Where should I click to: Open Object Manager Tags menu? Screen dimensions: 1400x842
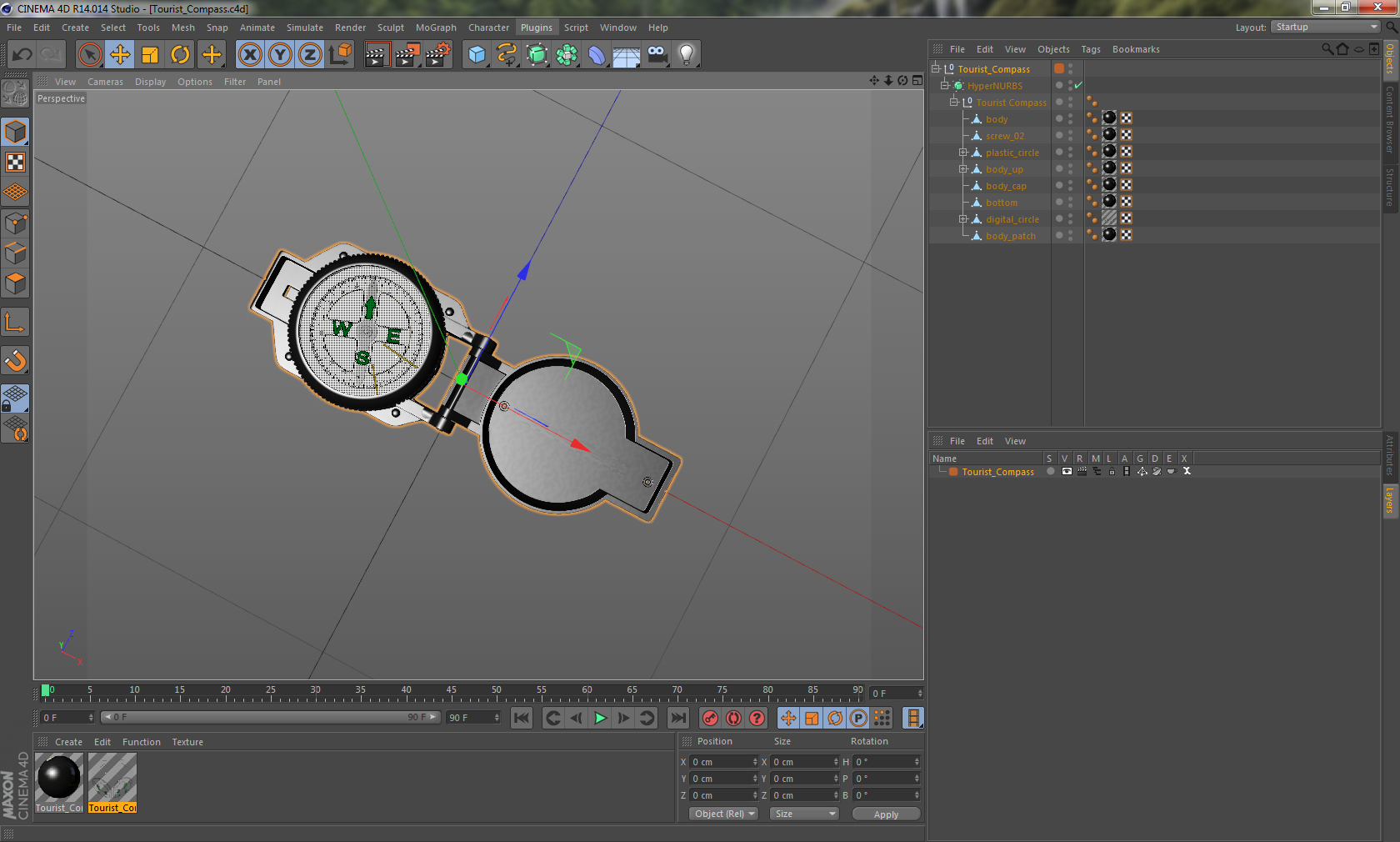pos(1091,49)
